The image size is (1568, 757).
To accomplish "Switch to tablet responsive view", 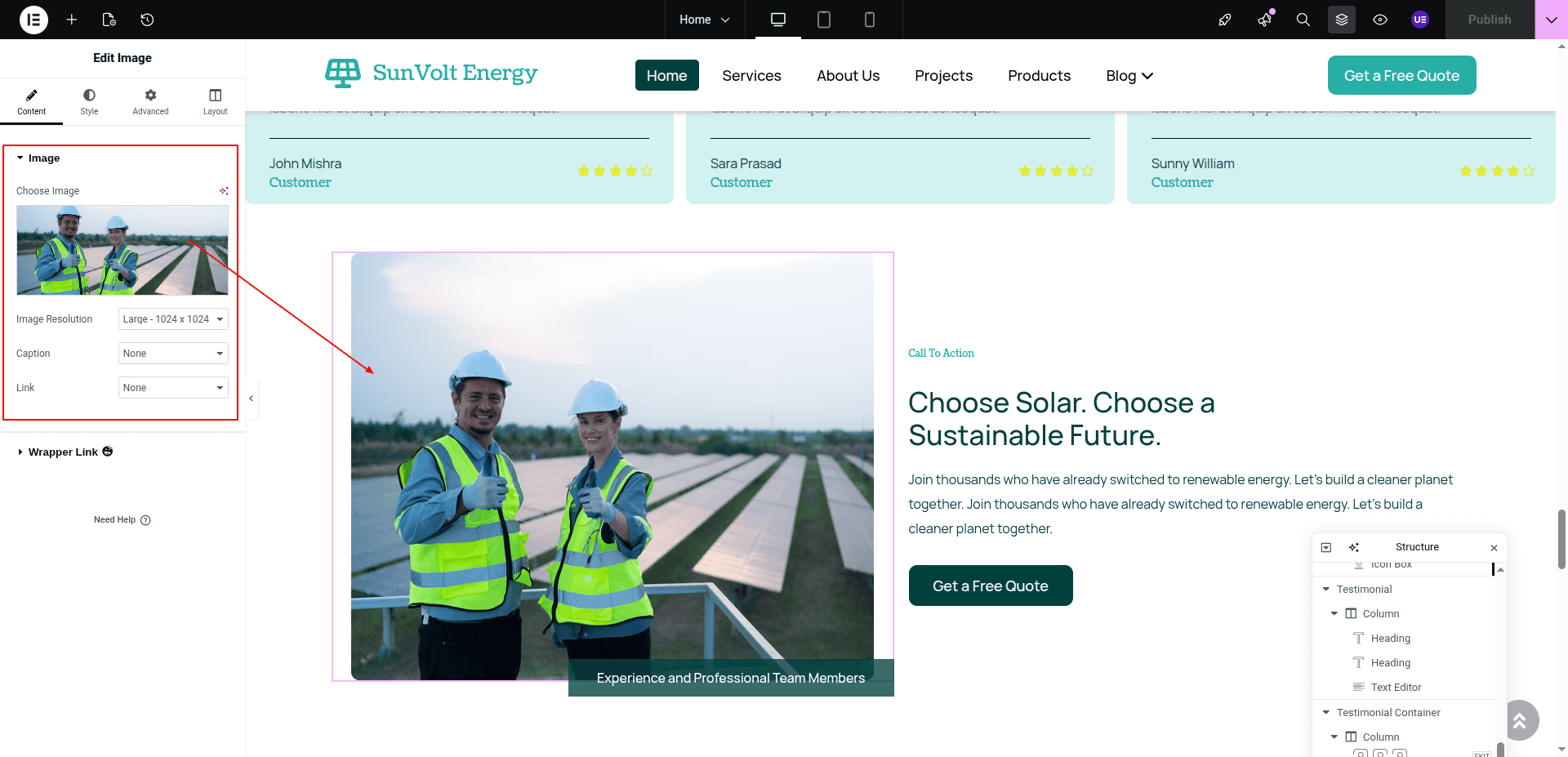I will 824,20.
